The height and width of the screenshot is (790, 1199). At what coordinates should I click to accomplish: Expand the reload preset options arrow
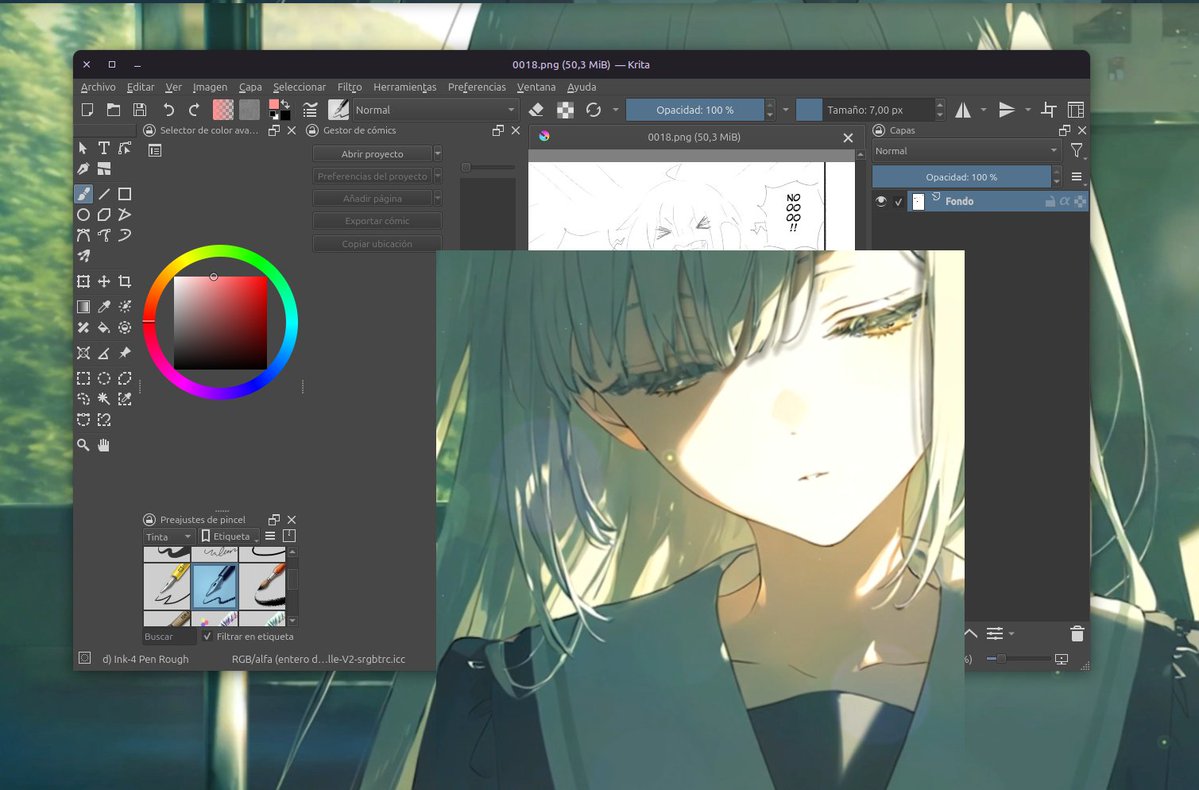[615, 110]
